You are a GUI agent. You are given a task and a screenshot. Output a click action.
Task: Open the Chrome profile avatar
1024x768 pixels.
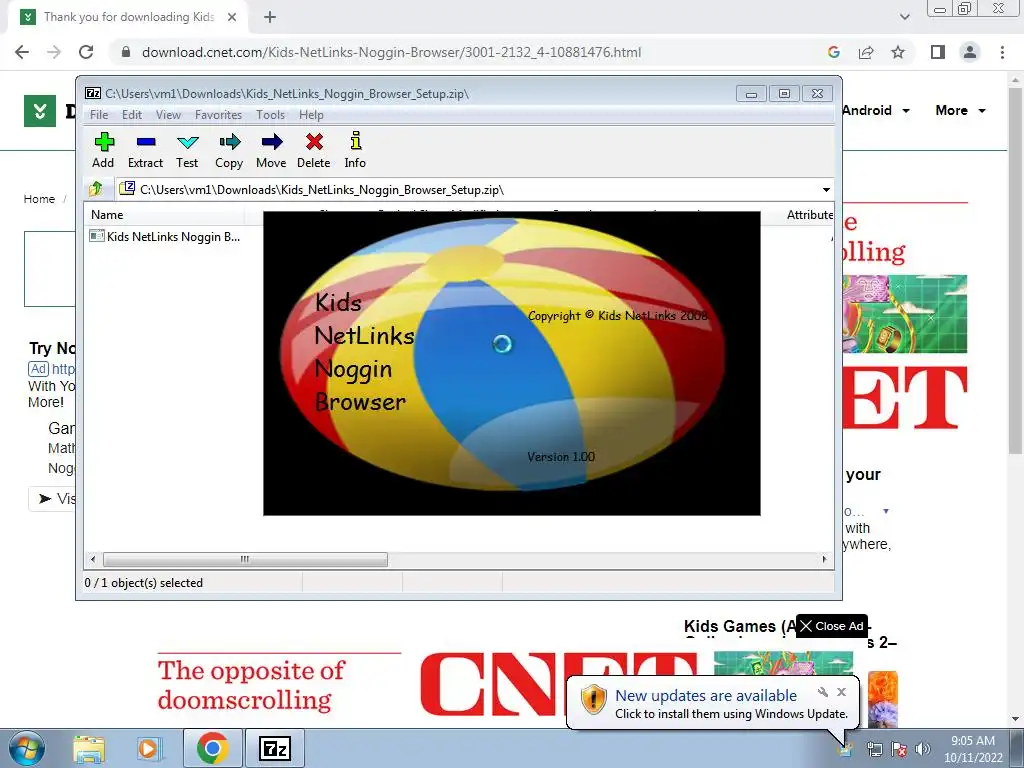tap(970, 52)
